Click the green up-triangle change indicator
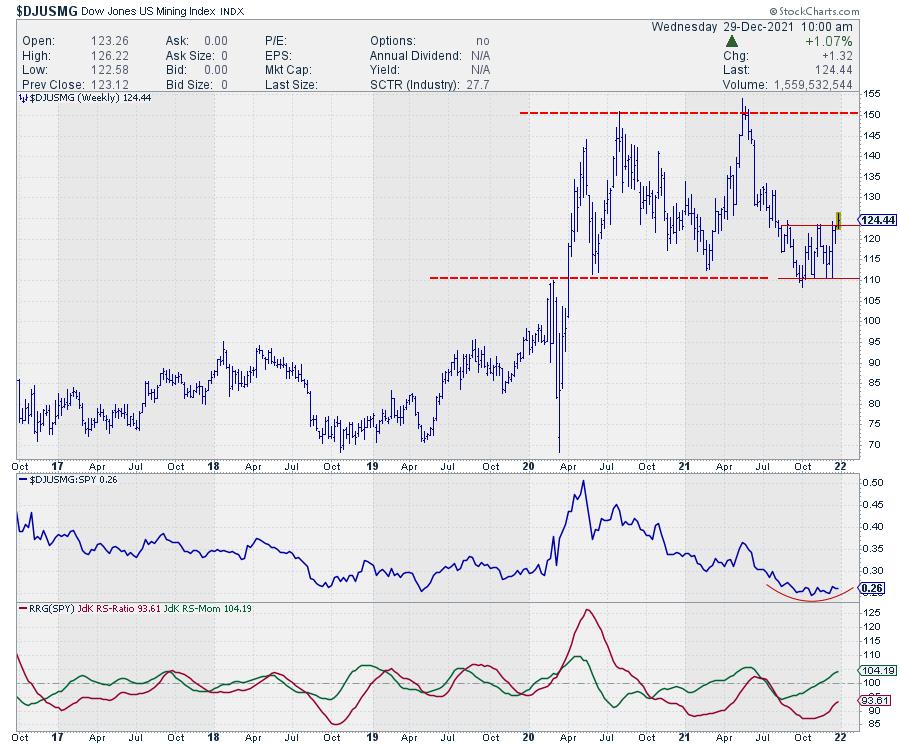900x746 pixels. coord(732,41)
